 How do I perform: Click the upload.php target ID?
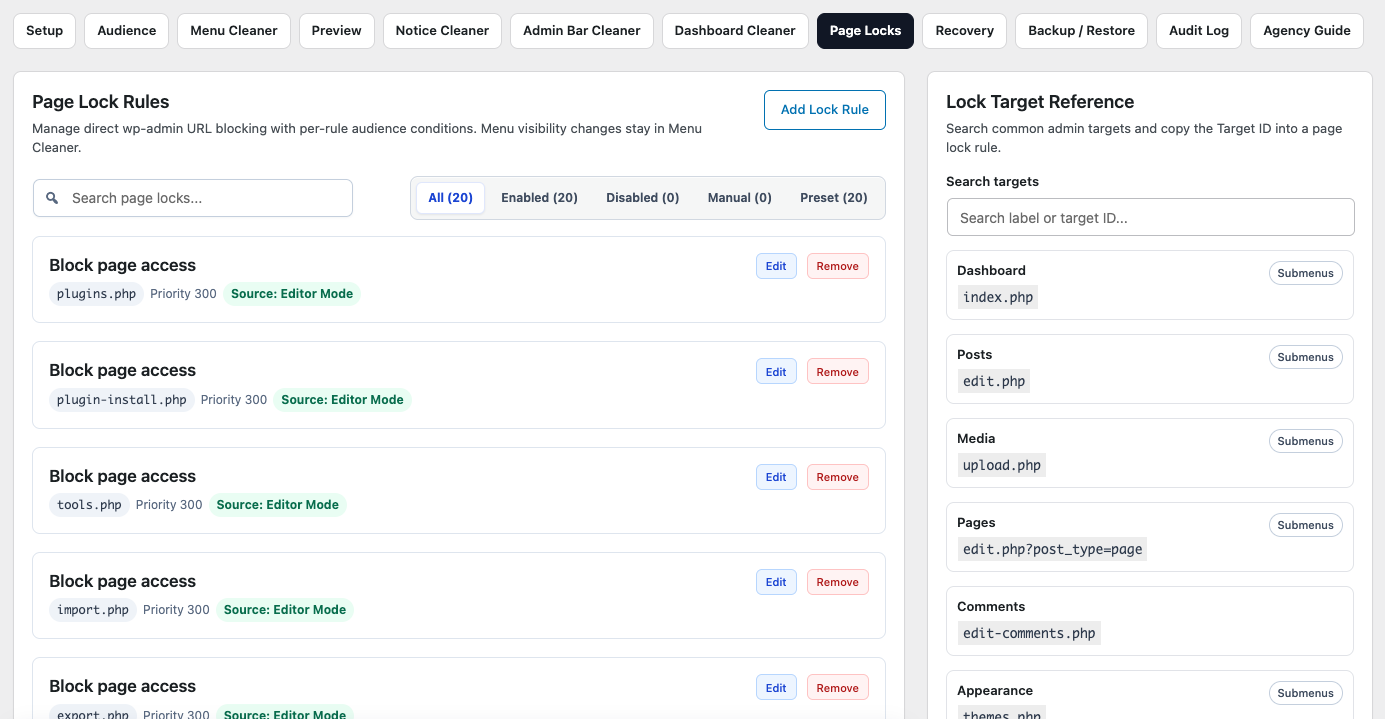1002,465
